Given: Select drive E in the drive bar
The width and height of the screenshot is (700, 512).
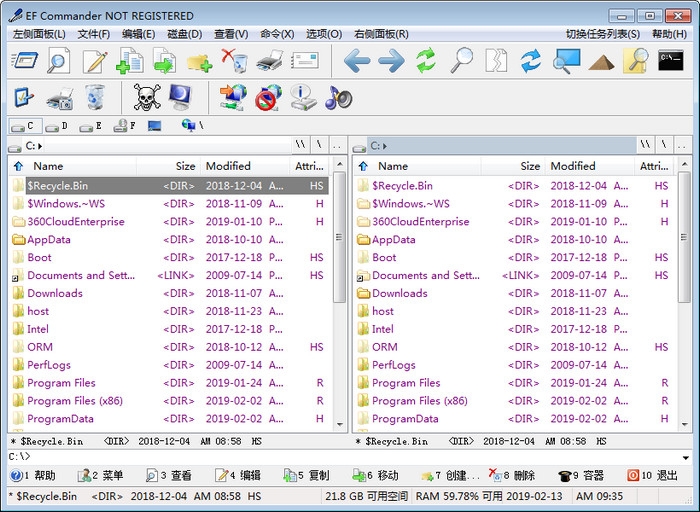Looking at the screenshot, I should click(90, 126).
